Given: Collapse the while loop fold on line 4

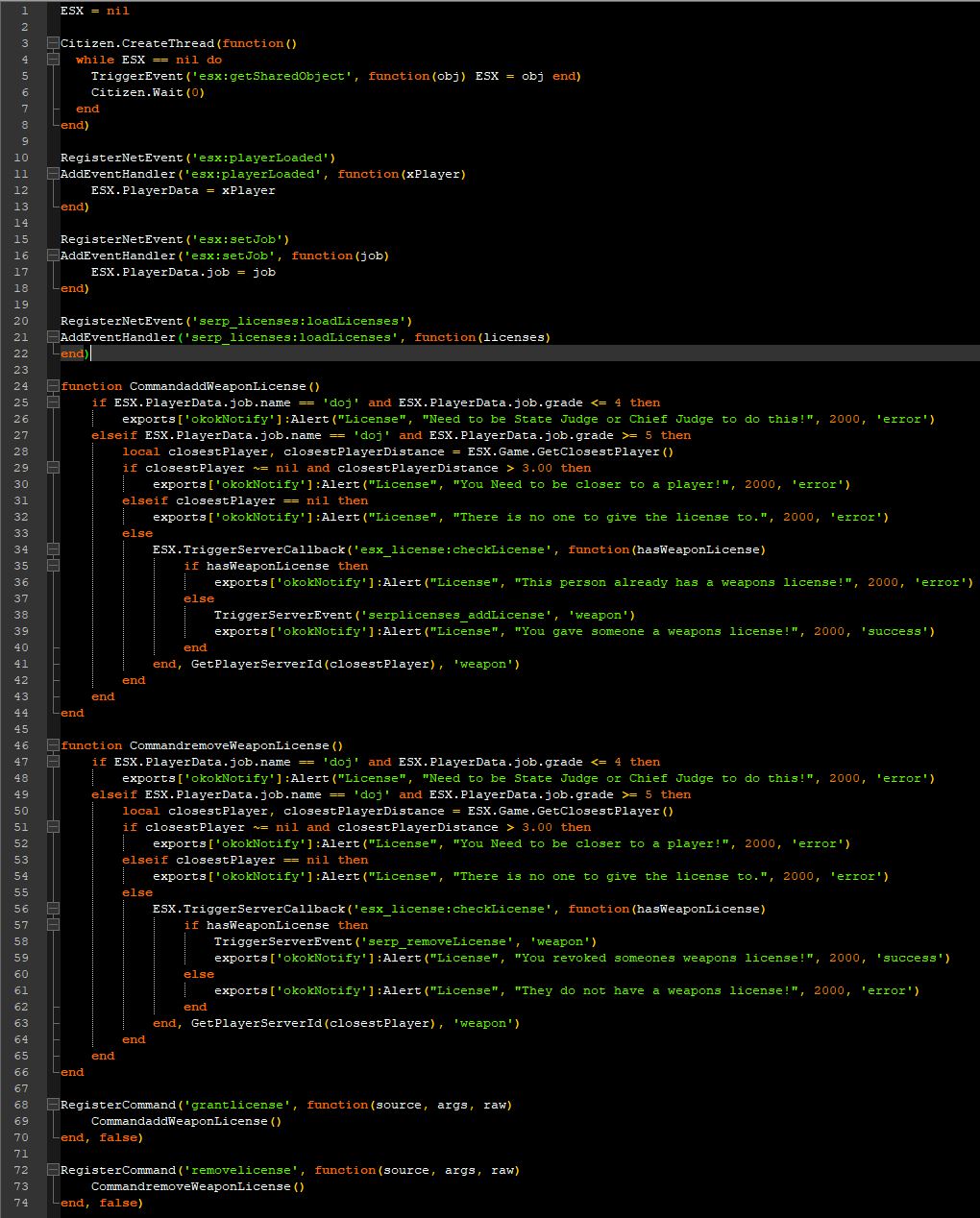Looking at the screenshot, I should pos(53,60).
